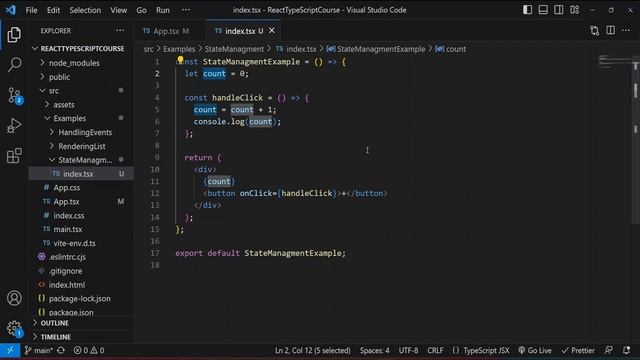Image resolution: width=640 pixels, height=360 pixels.
Task: Click the UTF-8 encoding selector
Action: click(408, 350)
